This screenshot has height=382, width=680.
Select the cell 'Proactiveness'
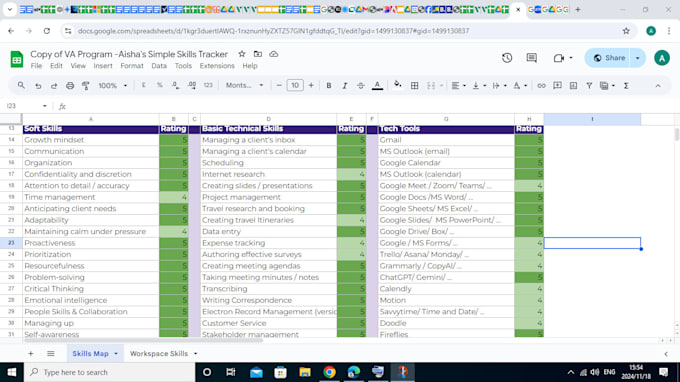(91, 243)
